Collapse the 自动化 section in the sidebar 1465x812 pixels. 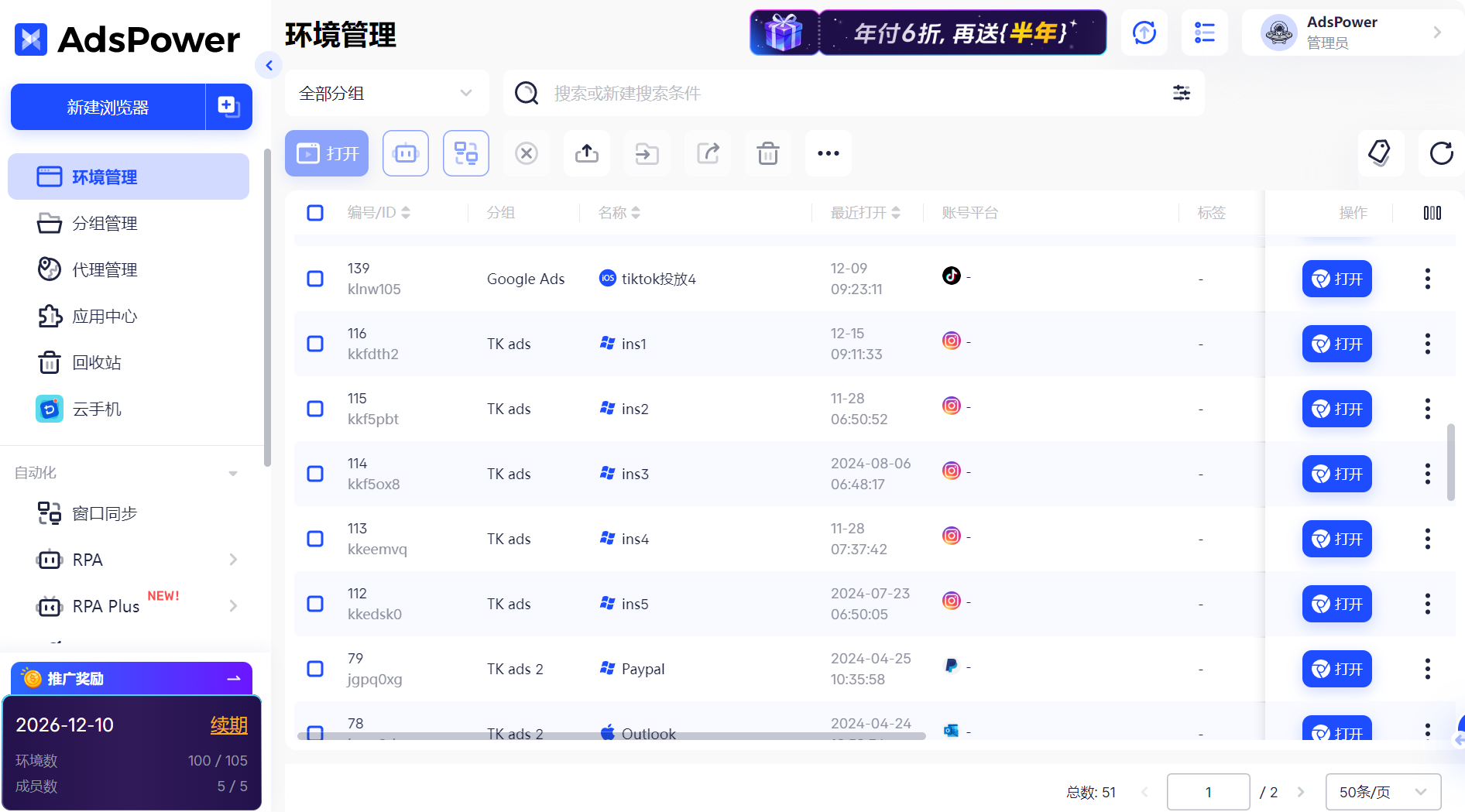(232, 473)
